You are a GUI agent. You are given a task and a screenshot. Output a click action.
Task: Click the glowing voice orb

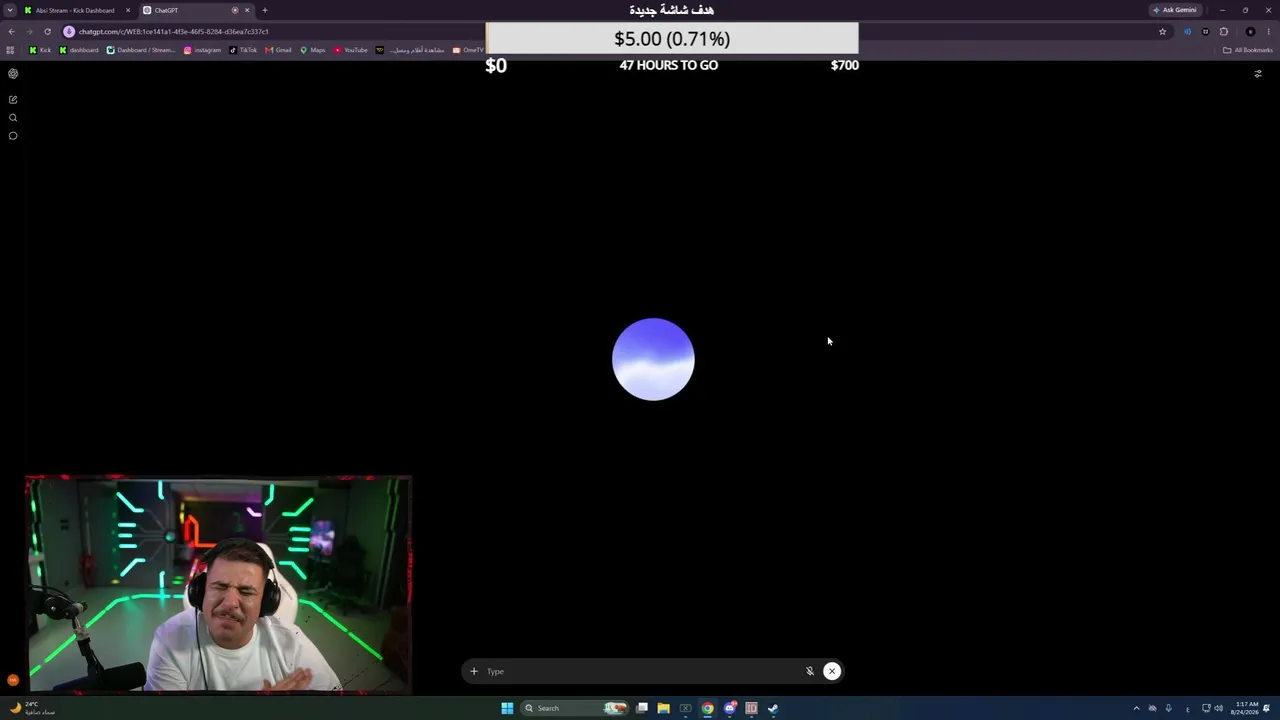tap(653, 359)
